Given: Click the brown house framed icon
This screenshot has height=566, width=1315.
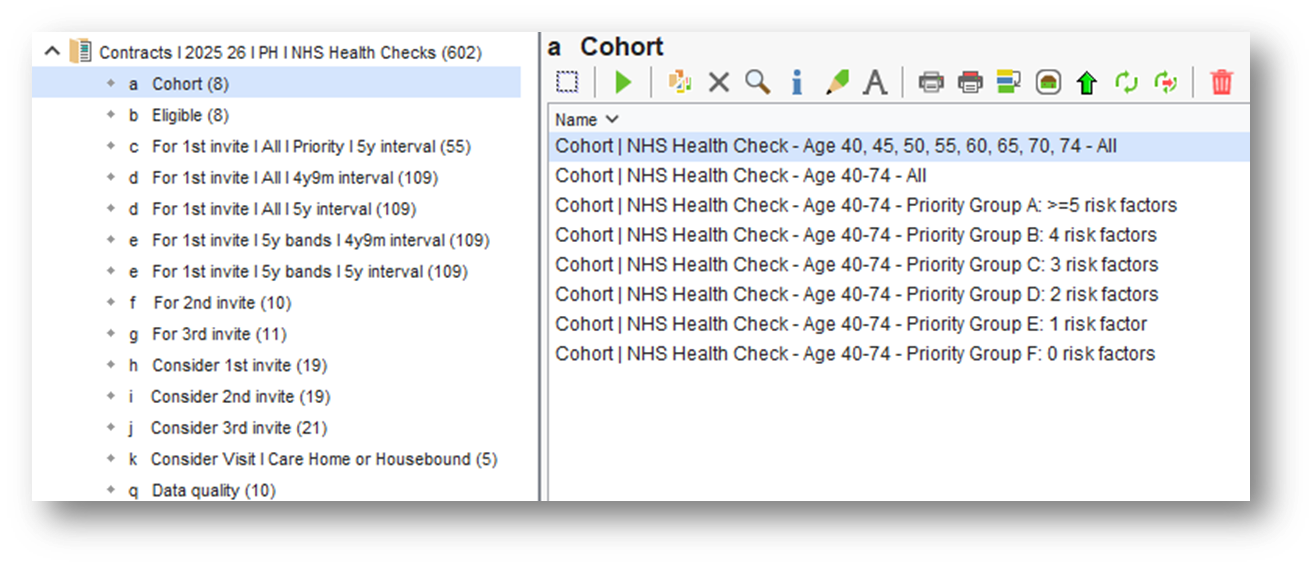Looking at the screenshot, I should (1048, 82).
